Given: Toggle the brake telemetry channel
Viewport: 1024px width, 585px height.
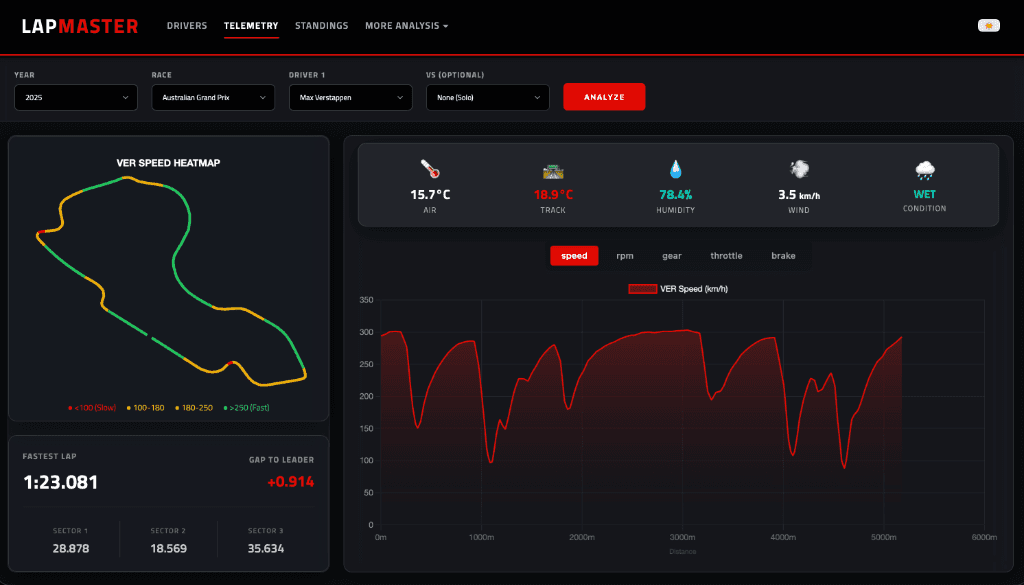Looking at the screenshot, I should point(783,256).
